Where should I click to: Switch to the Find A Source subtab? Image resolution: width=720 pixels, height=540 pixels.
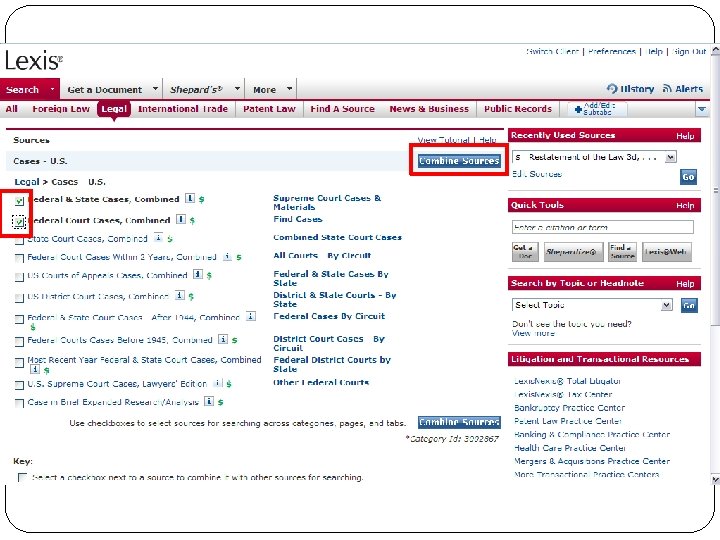tap(343, 109)
